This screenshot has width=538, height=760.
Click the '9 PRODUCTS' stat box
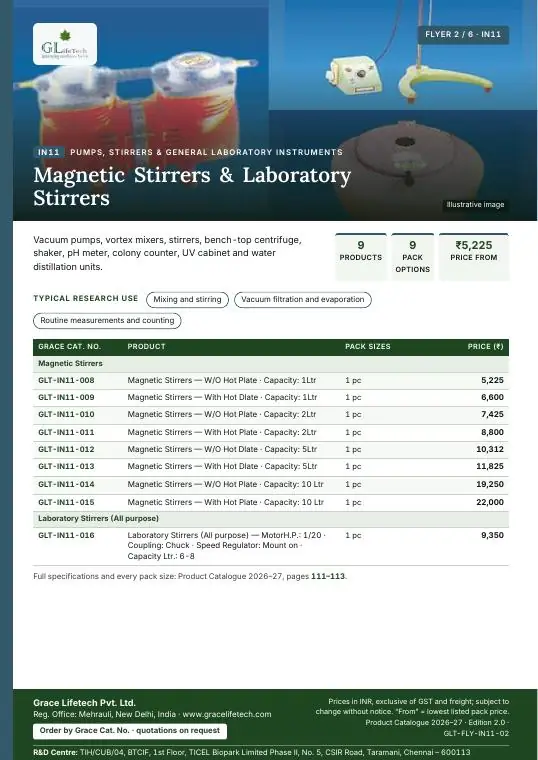(361, 256)
